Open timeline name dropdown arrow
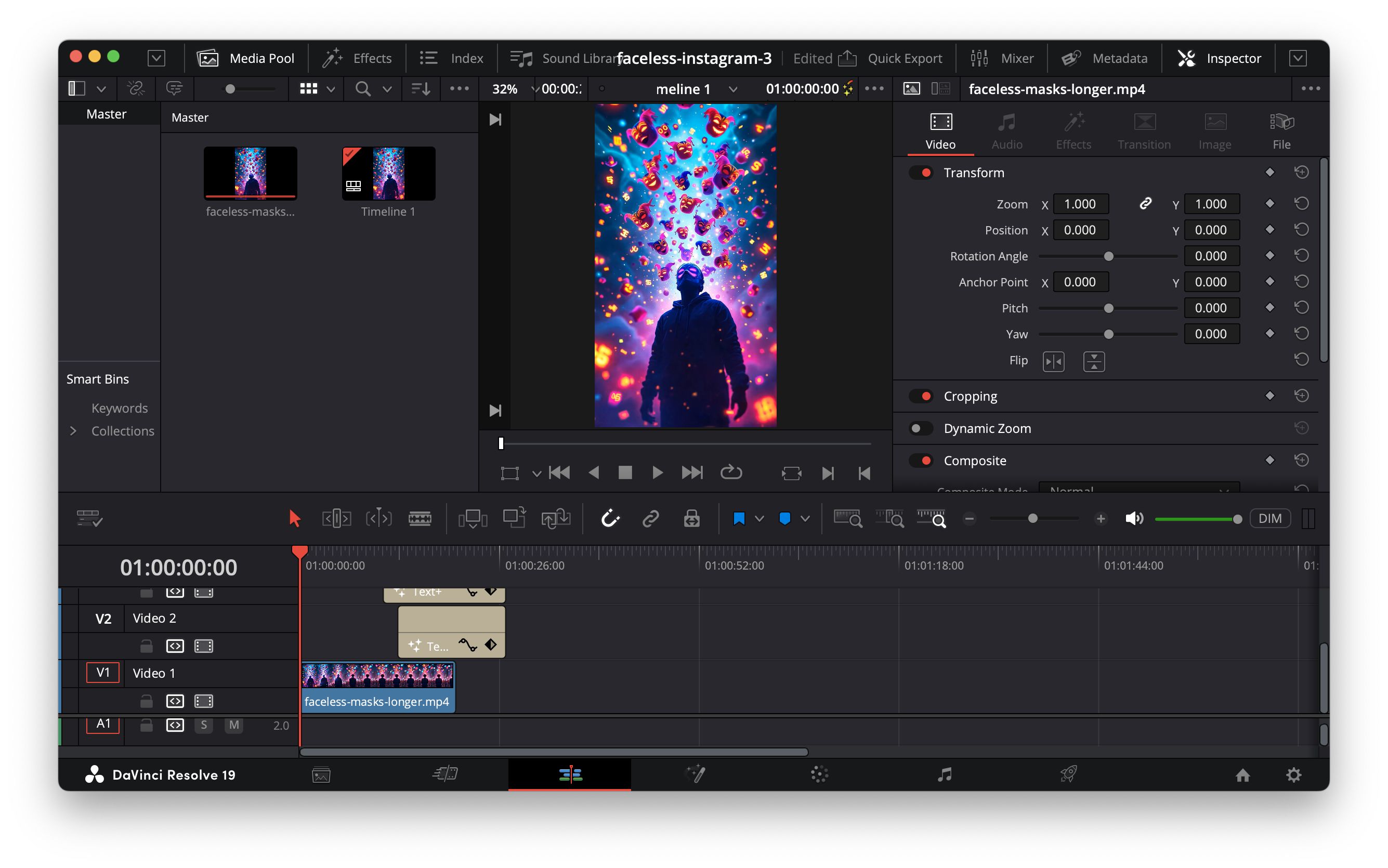Screen dimensions: 1388x868 click(732, 89)
